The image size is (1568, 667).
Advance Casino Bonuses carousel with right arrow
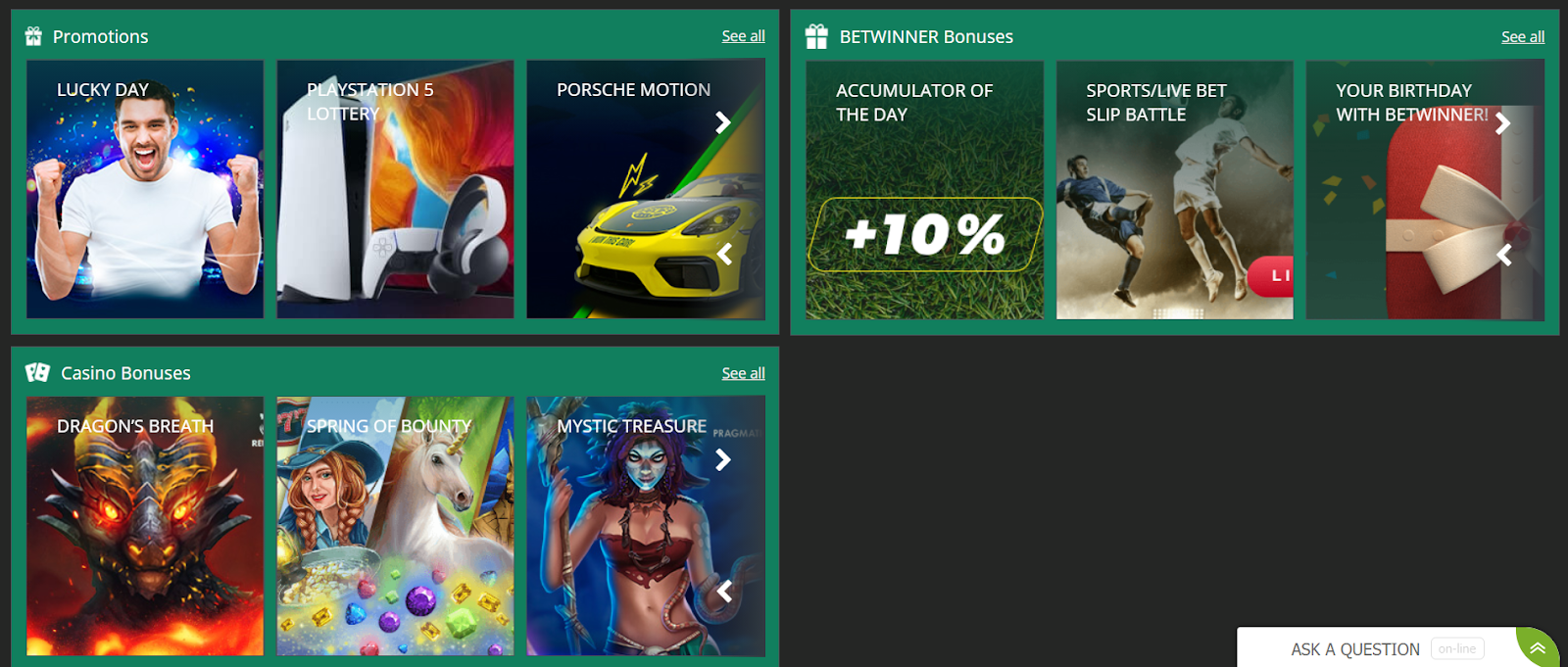tap(723, 459)
